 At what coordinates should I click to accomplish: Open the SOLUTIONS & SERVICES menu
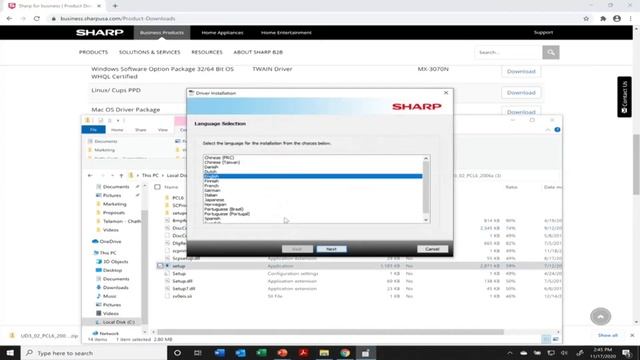pos(149,52)
